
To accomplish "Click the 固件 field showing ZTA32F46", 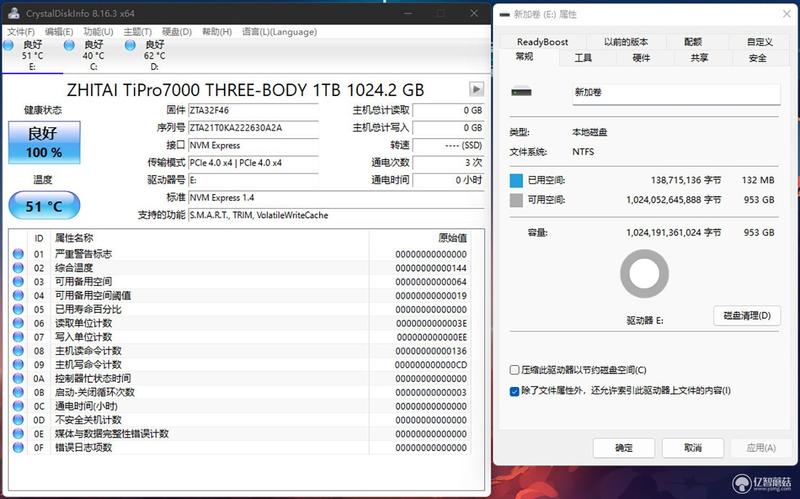I will point(254,110).
